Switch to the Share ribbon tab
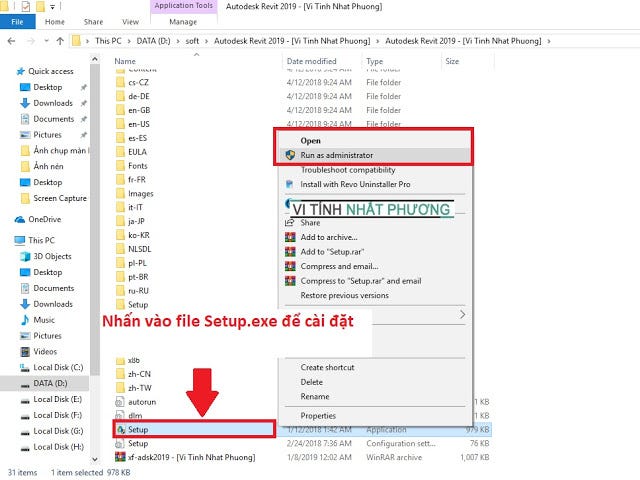Viewport: 640px width, 480px height. tap(93, 22)
